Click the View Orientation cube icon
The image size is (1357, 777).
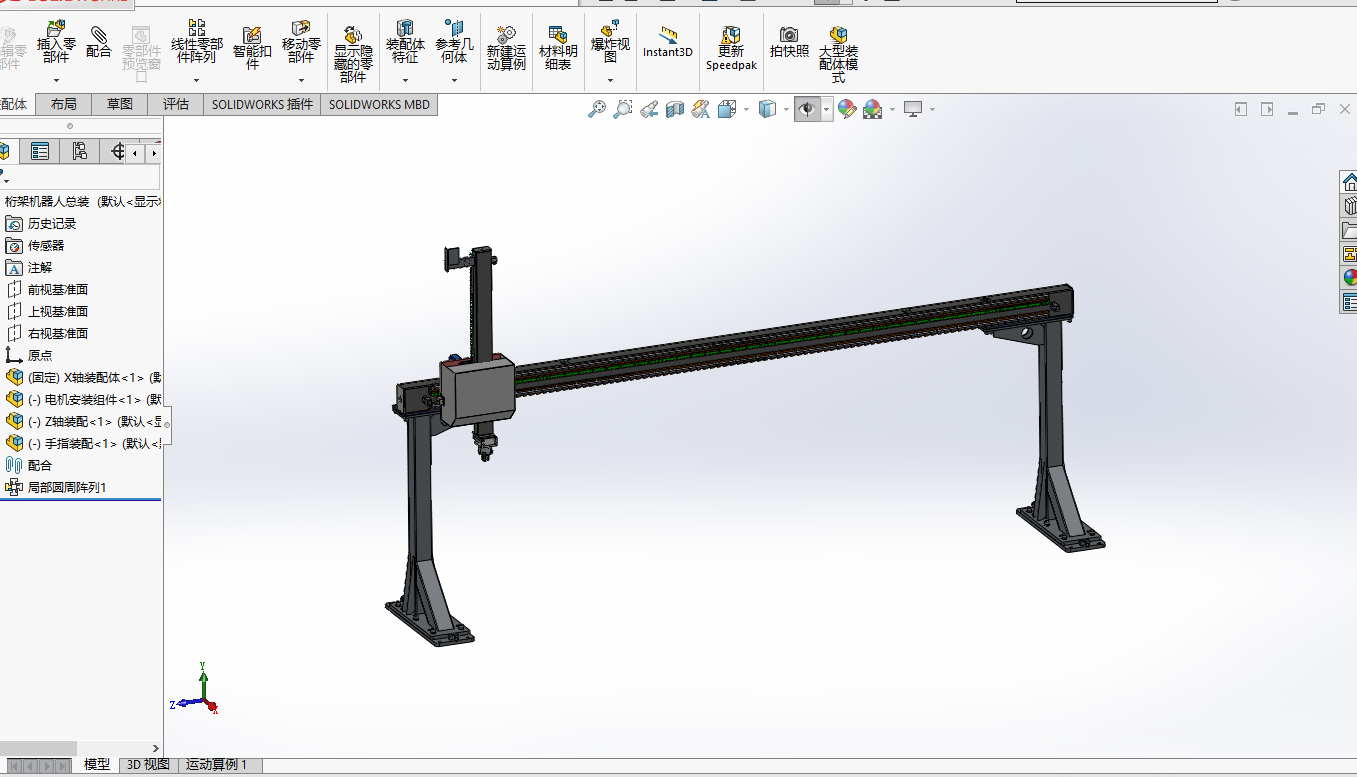727,109
